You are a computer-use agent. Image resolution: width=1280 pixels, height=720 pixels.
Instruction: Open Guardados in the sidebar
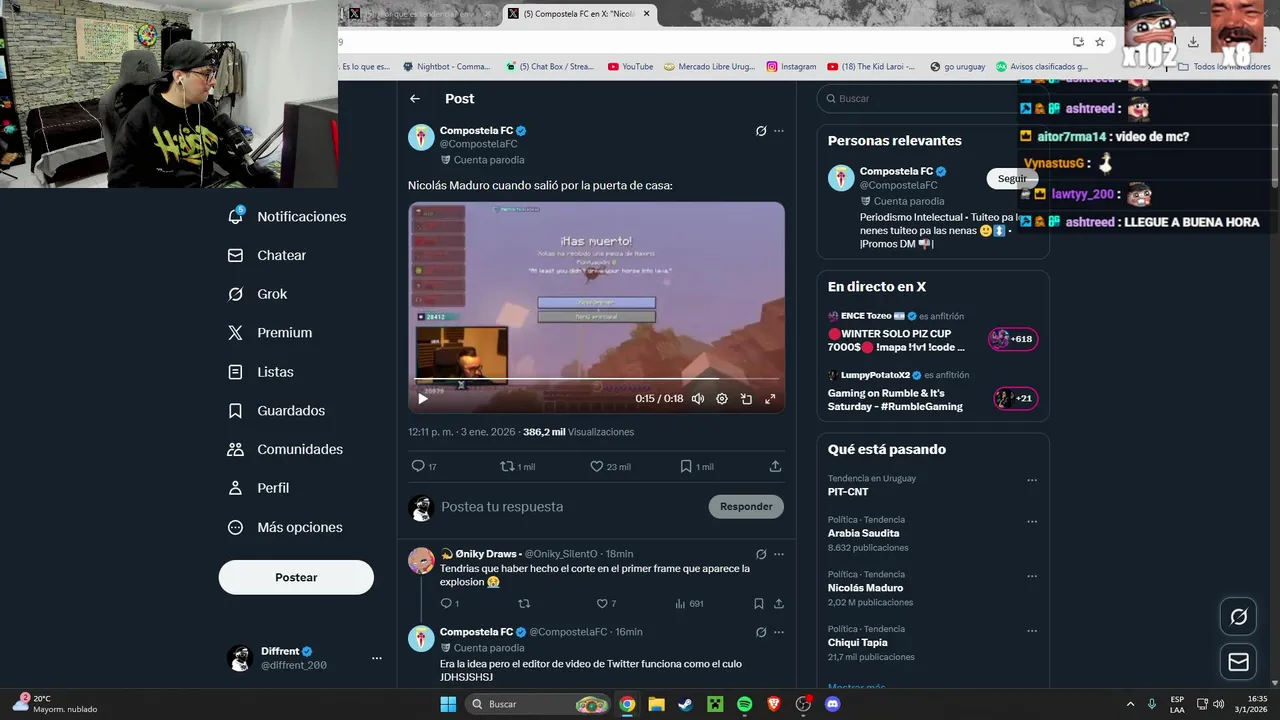click(276, 411)
